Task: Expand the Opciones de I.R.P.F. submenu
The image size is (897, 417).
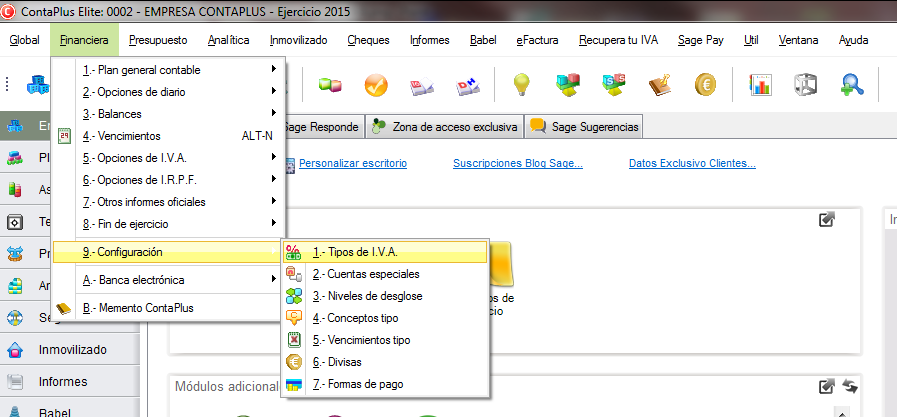Action: (275, 179)
